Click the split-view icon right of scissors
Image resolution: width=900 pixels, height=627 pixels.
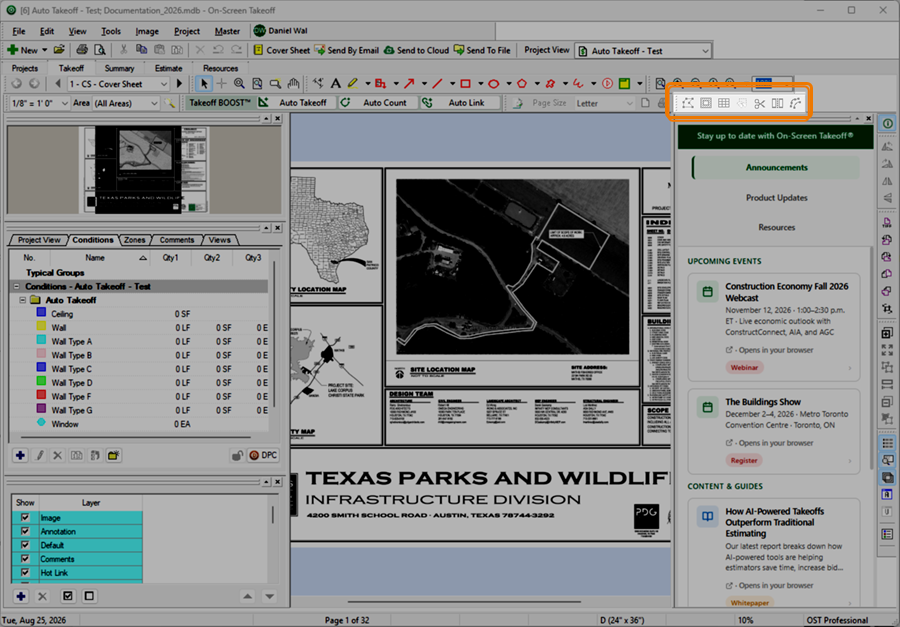click(777, 103)
